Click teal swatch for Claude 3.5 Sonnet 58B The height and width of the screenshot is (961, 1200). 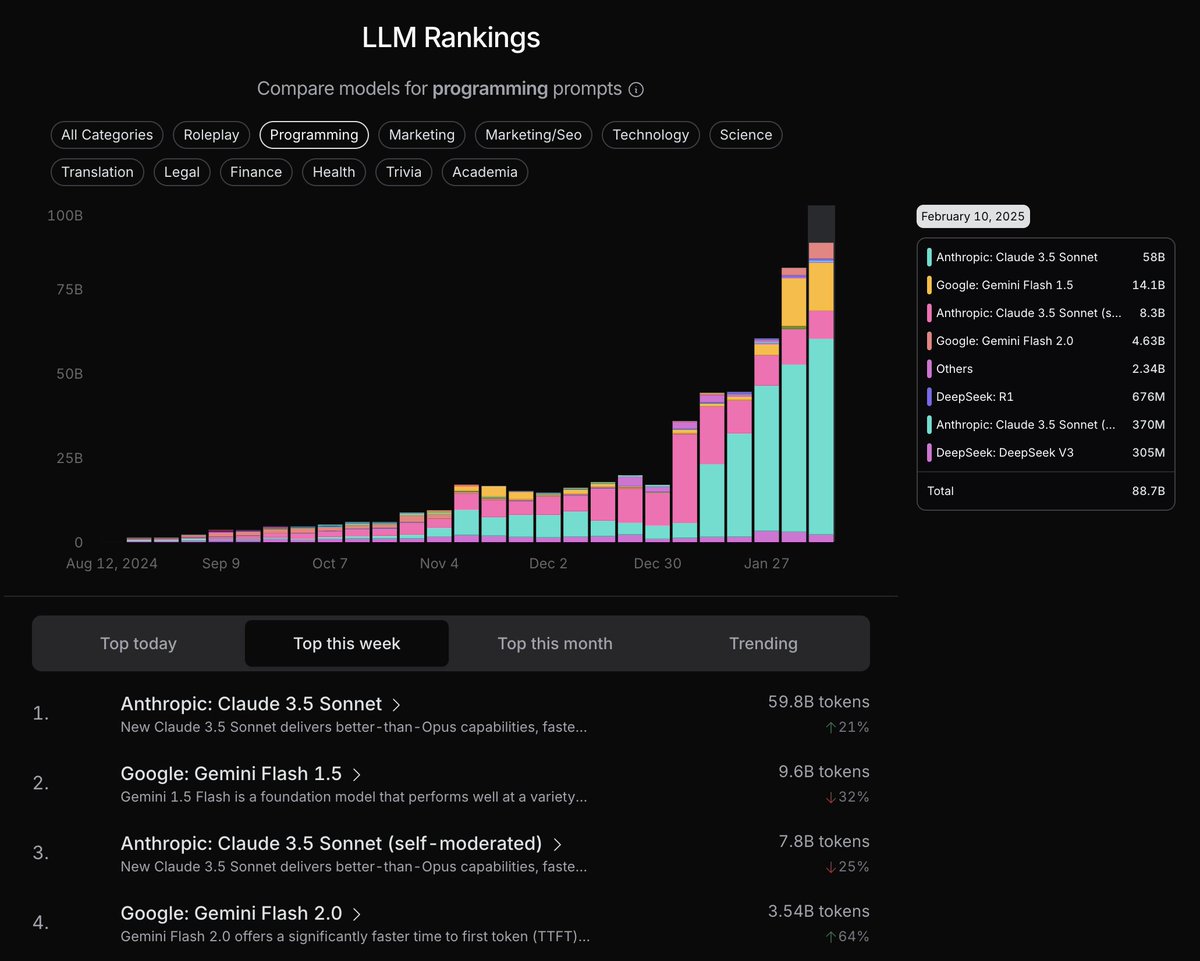click(930, 257)
